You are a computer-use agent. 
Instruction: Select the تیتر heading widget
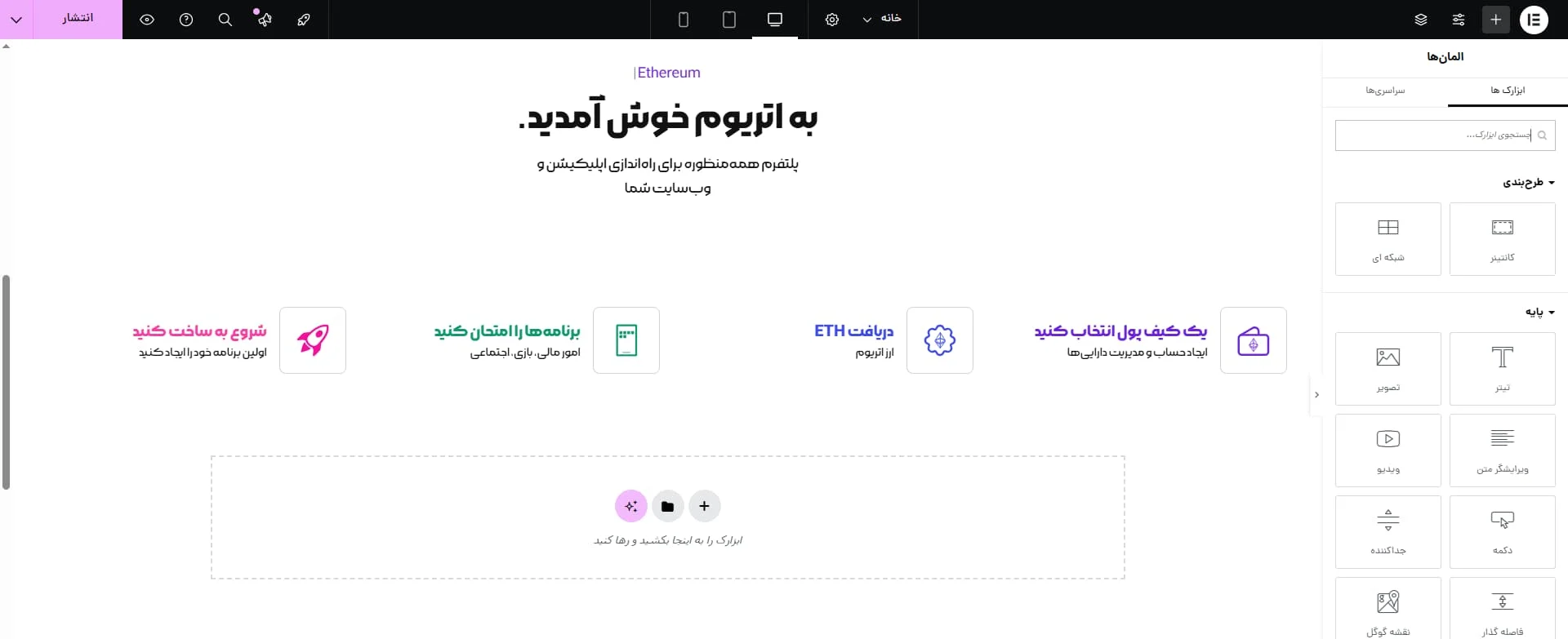pos(1503,369)
